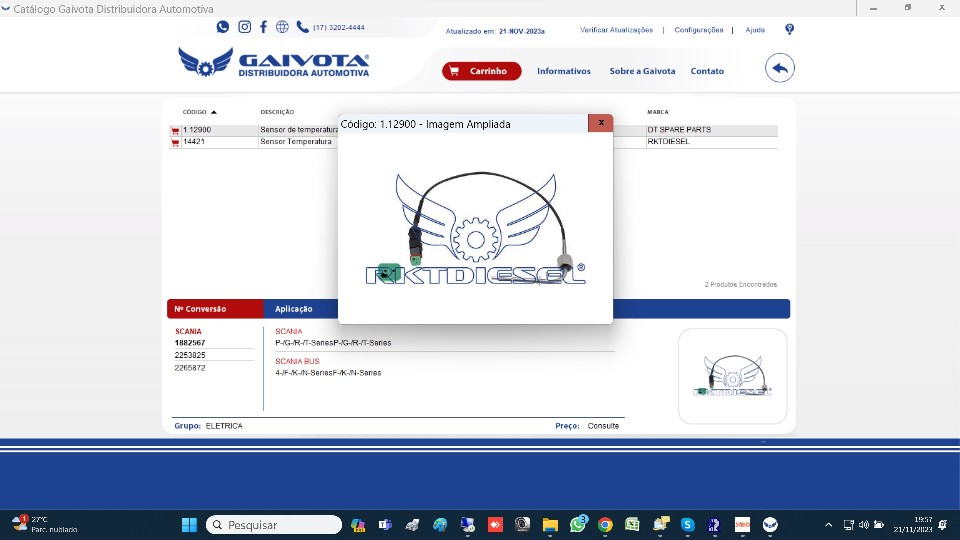This screenshot has height=540, width=960.
Task: Click Verificar Atualizações link
Action: (x=616, y=30)
